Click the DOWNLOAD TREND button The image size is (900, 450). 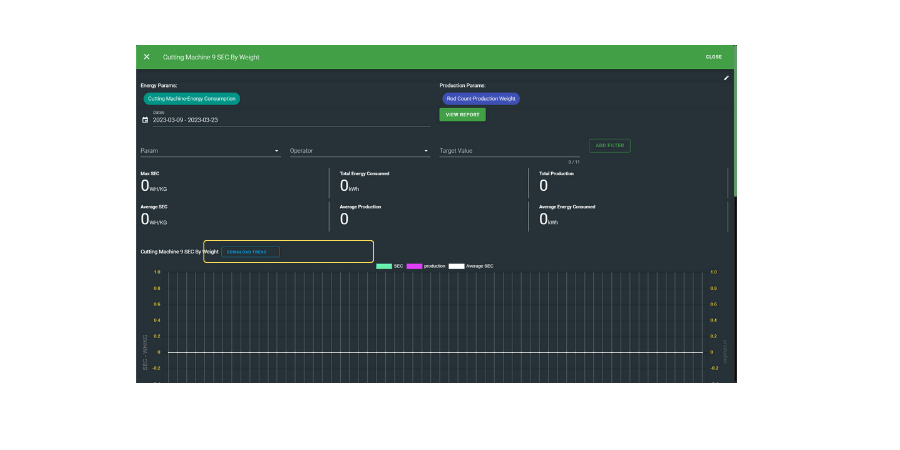pyautogui.click(x=250, y=252)
